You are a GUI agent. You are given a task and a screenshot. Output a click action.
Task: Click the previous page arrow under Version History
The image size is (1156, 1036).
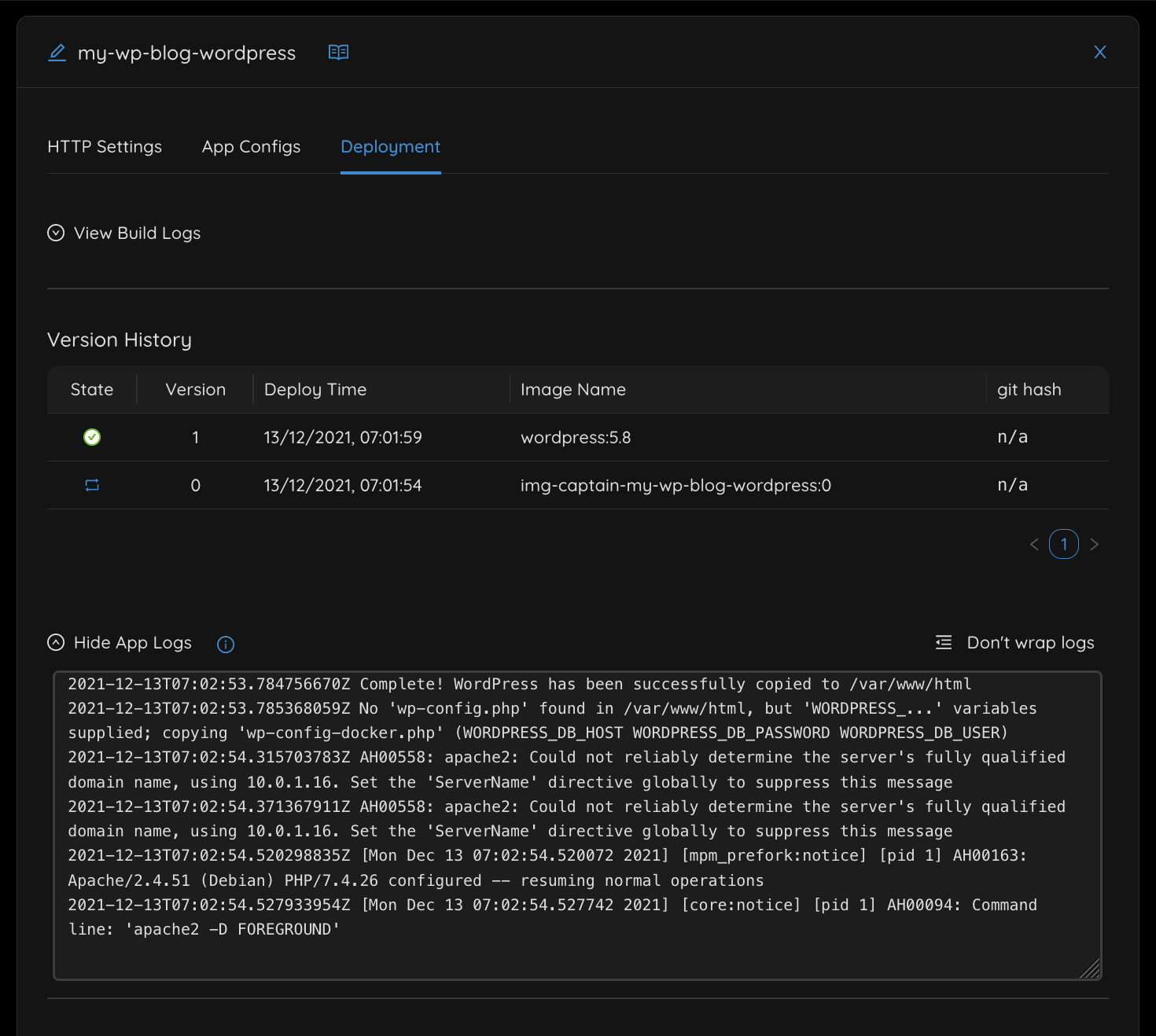1034,544
